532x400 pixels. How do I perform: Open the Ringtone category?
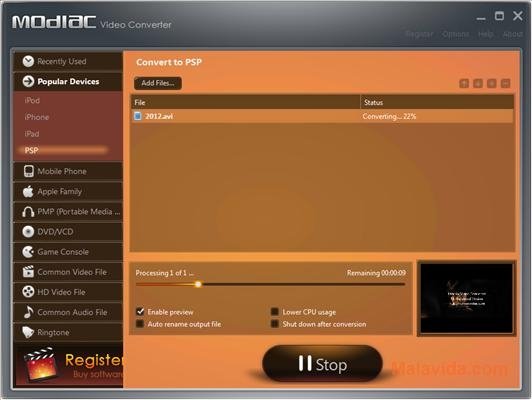[x=68, y=332]
